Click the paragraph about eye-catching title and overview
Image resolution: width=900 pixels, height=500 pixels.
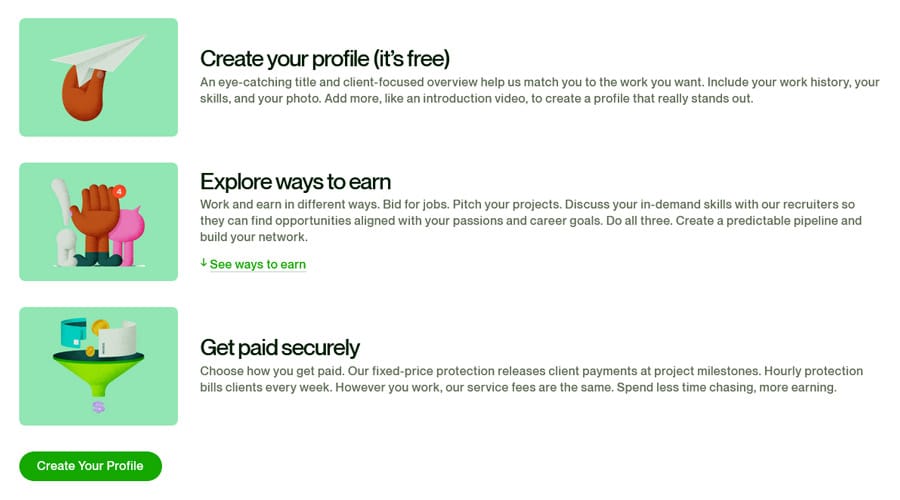tap(540, 90)
